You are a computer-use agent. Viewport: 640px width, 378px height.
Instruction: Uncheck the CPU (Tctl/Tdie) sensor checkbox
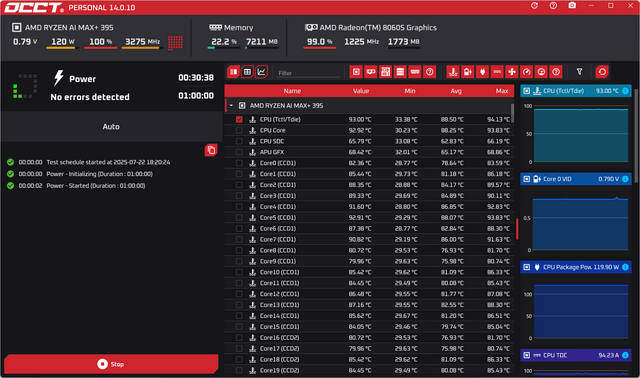[239, 119]
